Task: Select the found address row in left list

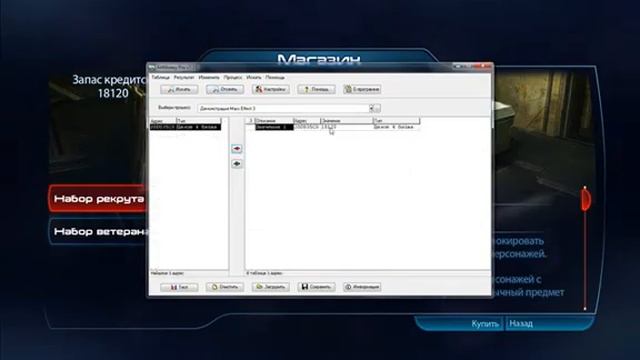Action: click(x=185, y=127)
